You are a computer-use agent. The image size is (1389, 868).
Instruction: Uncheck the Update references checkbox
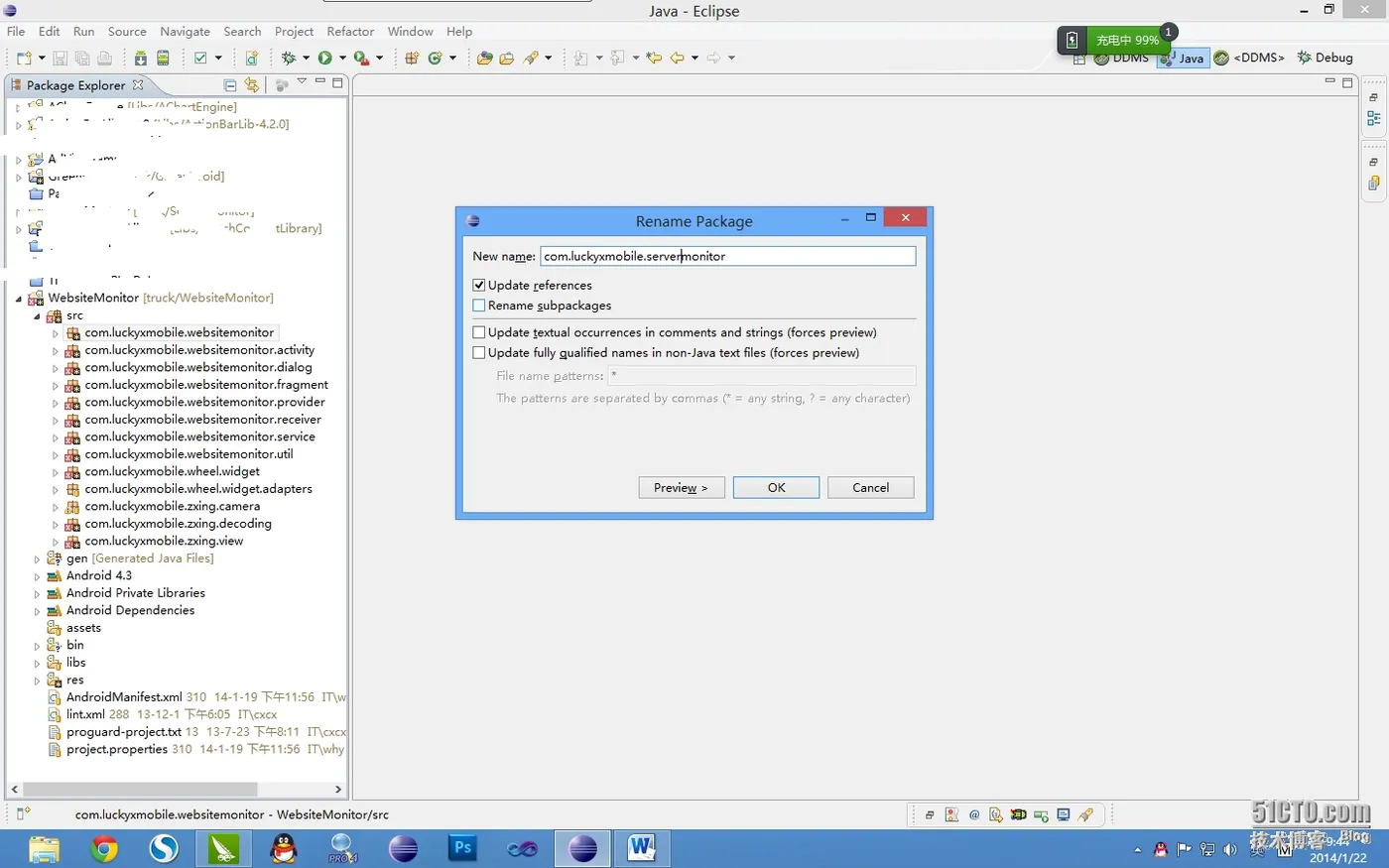tap(479, 286)
